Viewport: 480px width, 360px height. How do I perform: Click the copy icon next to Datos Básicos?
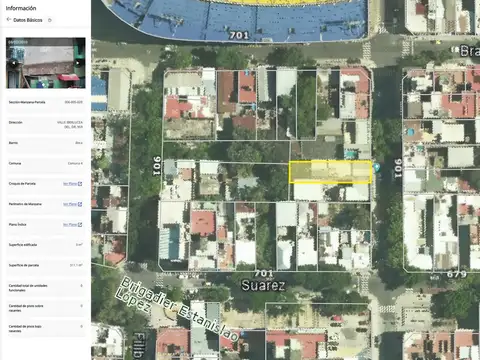(50, 20)
